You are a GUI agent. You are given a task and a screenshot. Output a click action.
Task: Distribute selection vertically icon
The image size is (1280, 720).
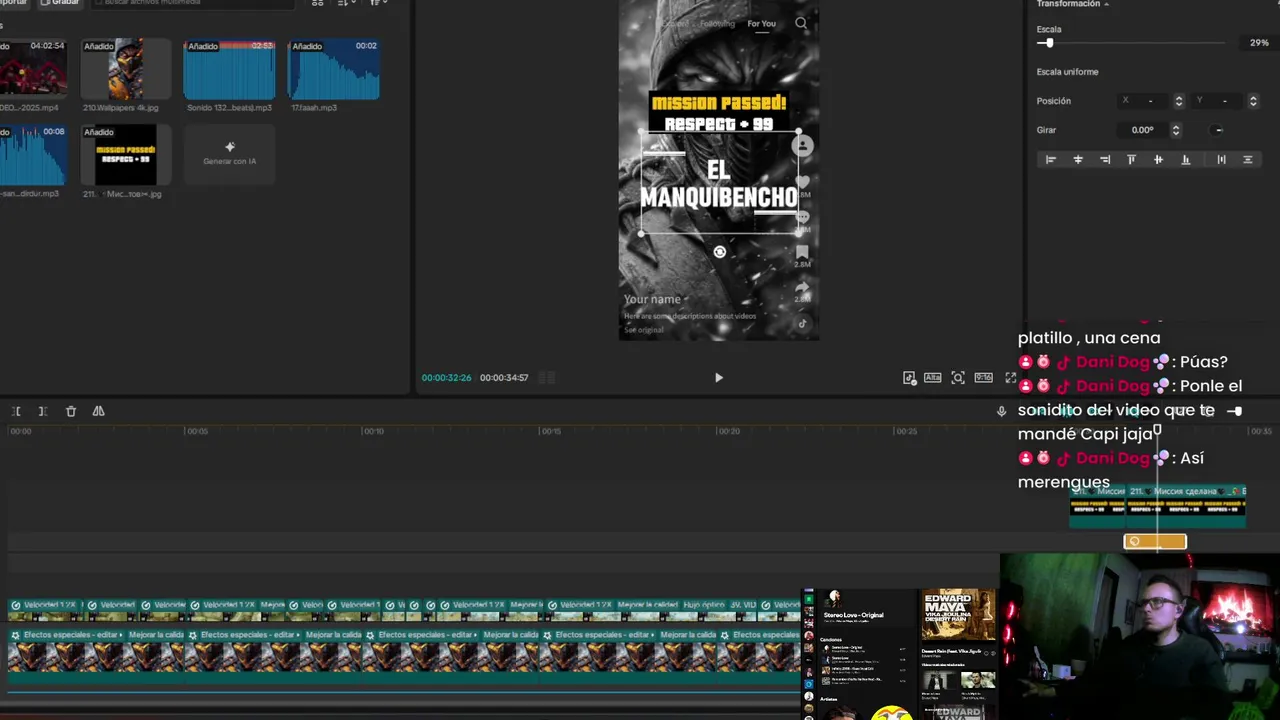1247,160
